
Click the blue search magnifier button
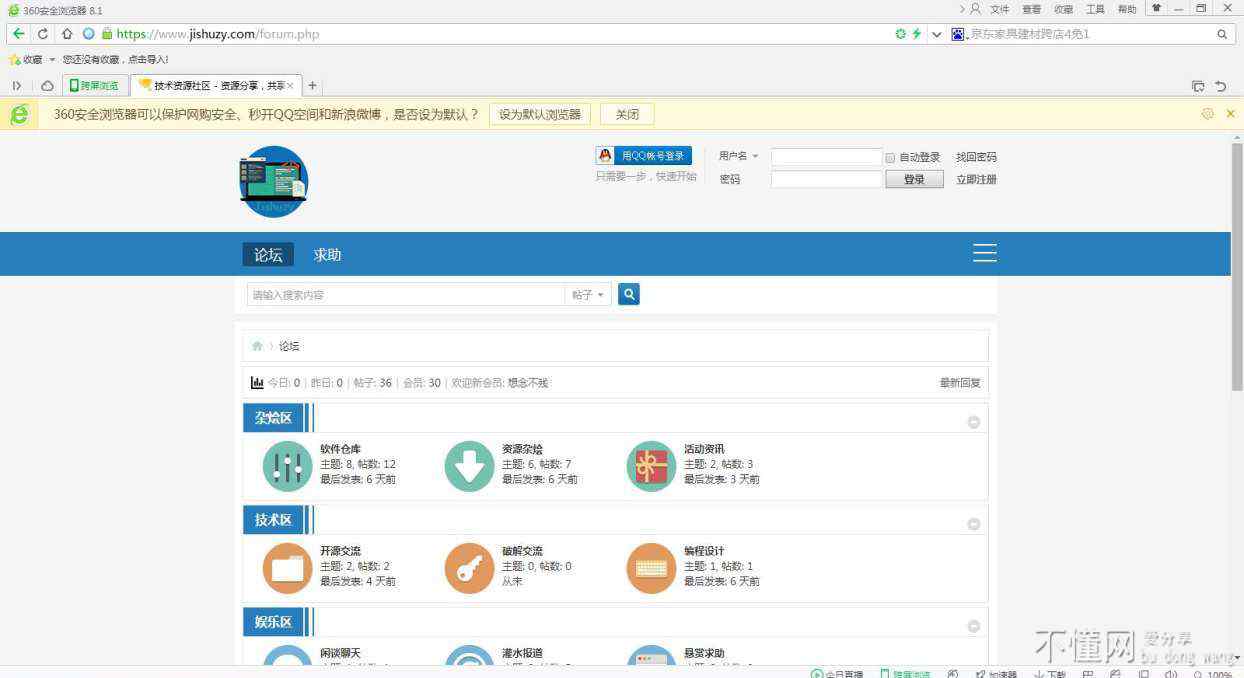(628, 294)
